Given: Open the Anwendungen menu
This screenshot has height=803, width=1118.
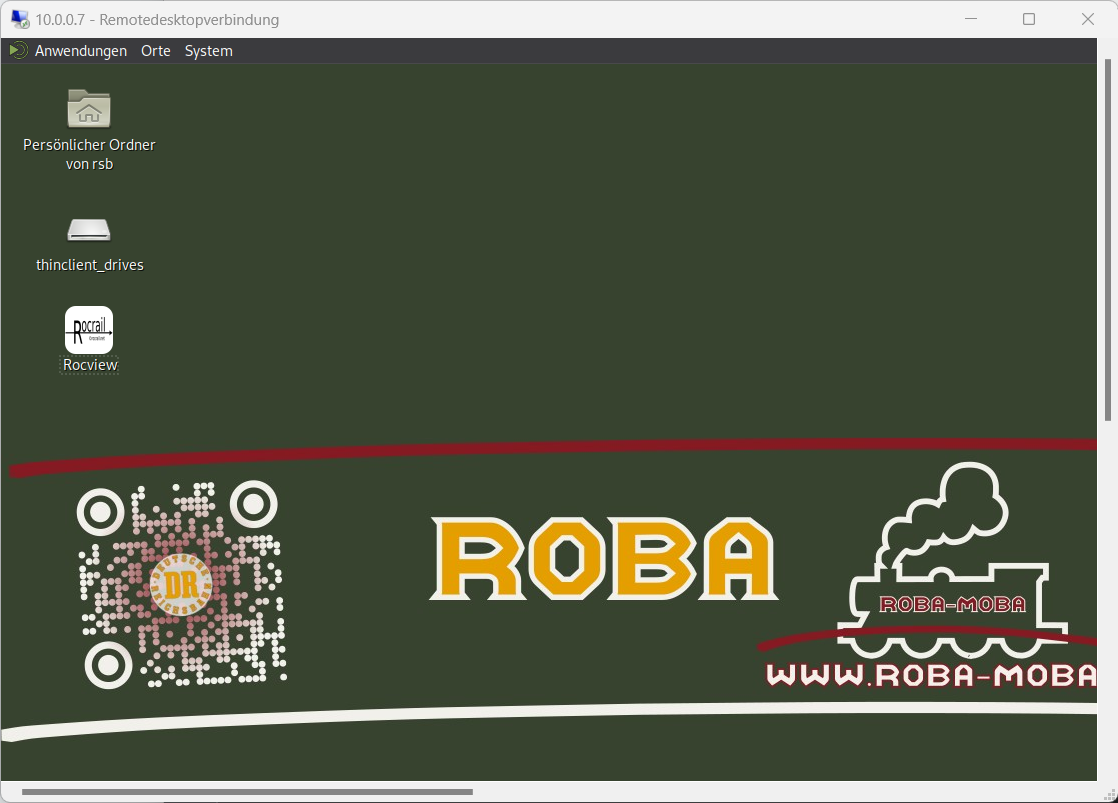Looking at the screenshot, I should (81, 51).
